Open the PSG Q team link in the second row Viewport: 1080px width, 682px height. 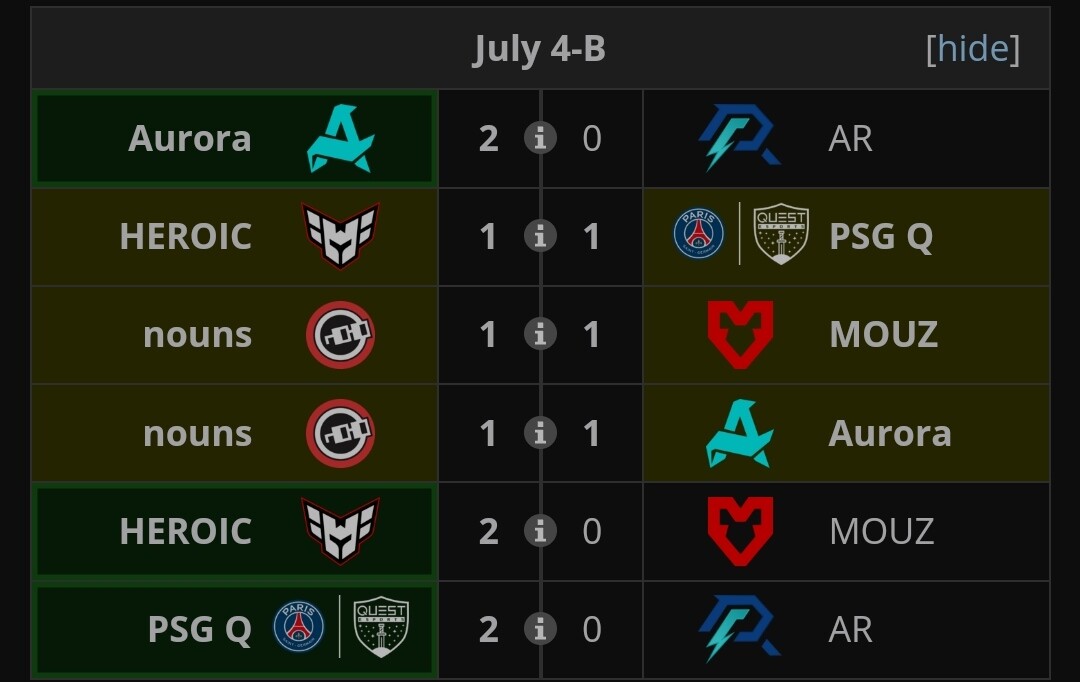[x=881, y=236]
